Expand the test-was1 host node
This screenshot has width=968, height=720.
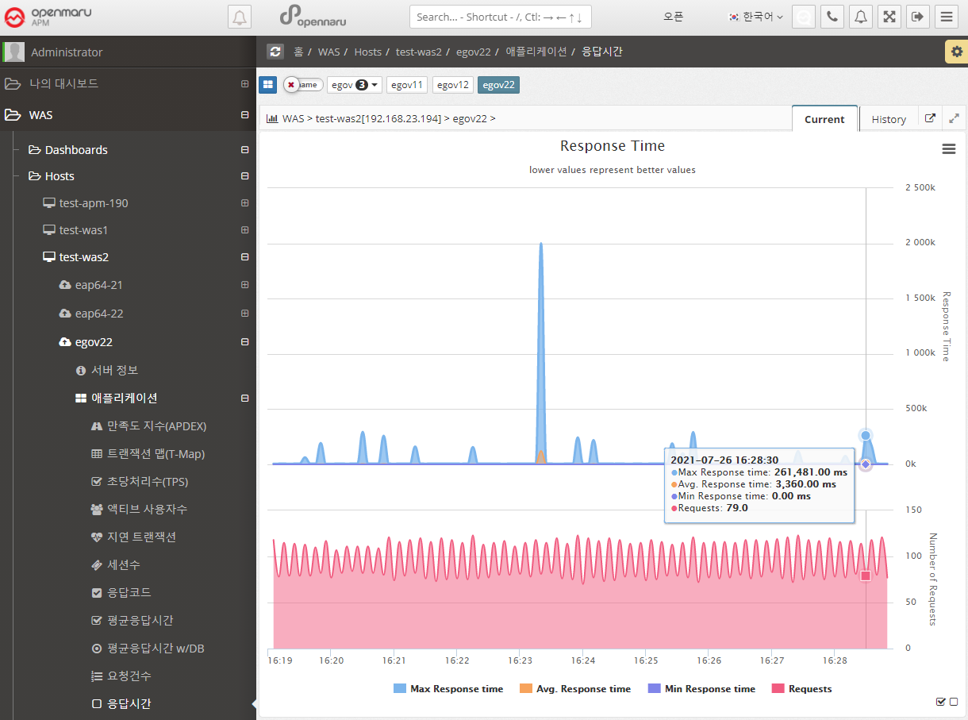tap(245, 230)
